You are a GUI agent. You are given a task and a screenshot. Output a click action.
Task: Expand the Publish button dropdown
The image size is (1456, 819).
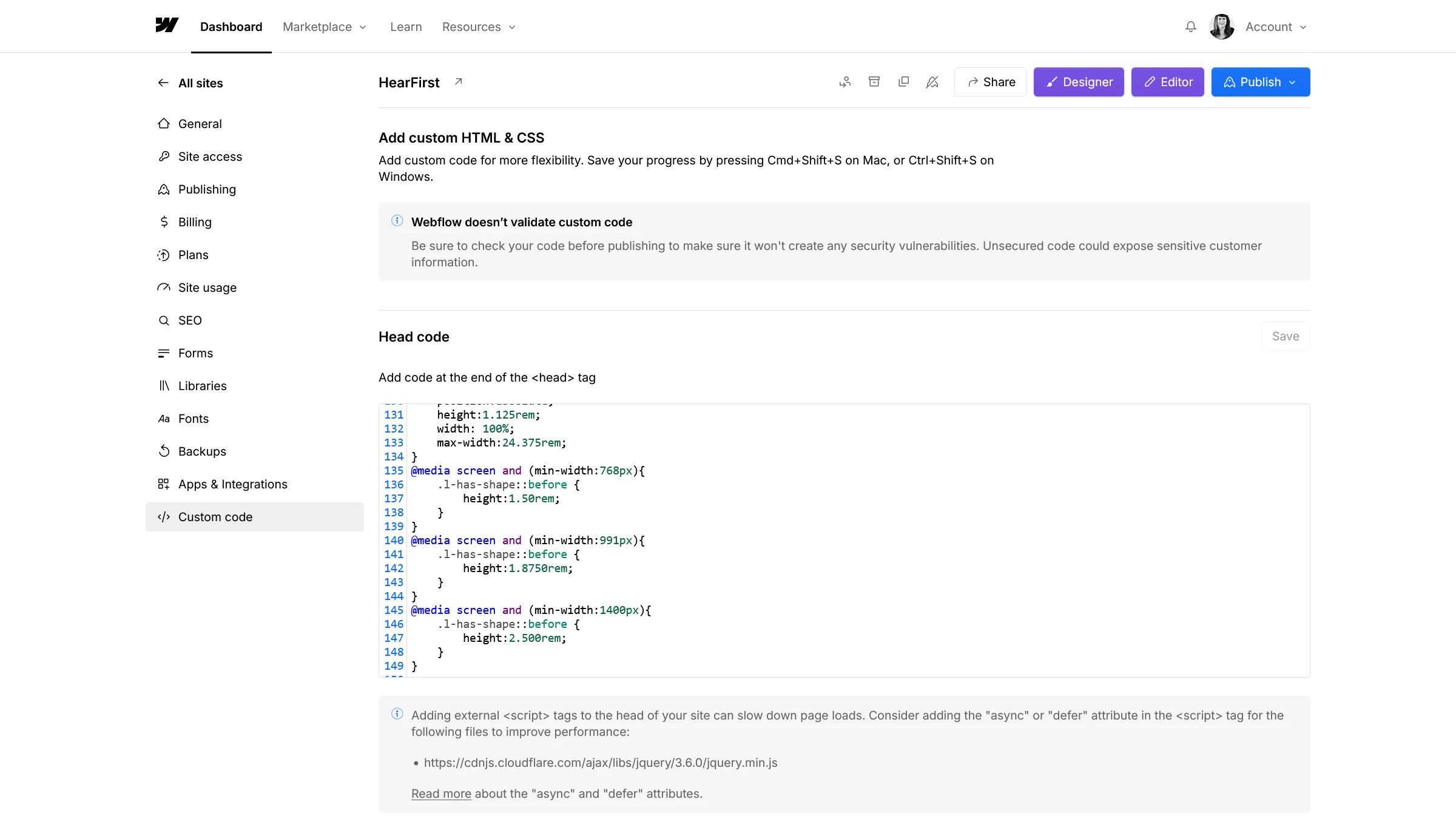pyautogui.click(x=1292, y=82)
